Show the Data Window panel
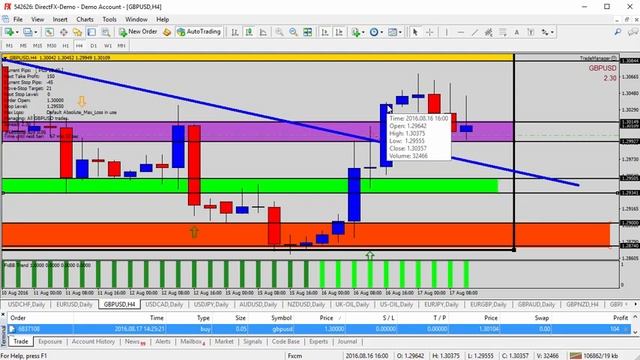This screenshot has height=360, width=640. click(64, 32)
